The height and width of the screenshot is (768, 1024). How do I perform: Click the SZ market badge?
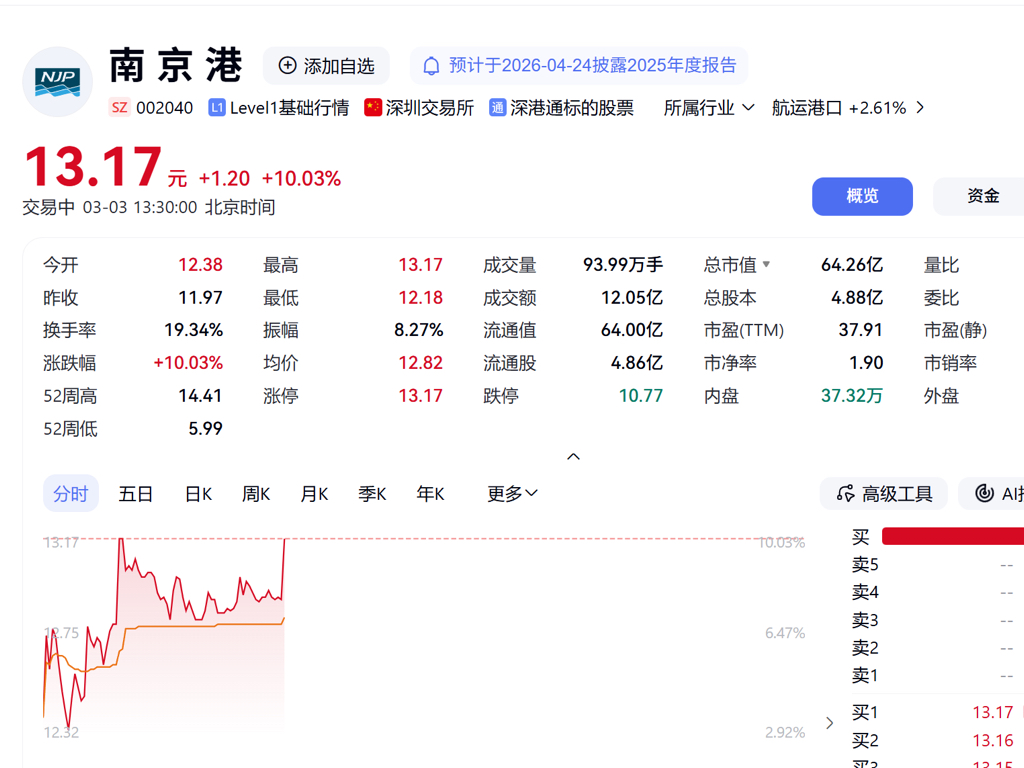tap(120, 108)
